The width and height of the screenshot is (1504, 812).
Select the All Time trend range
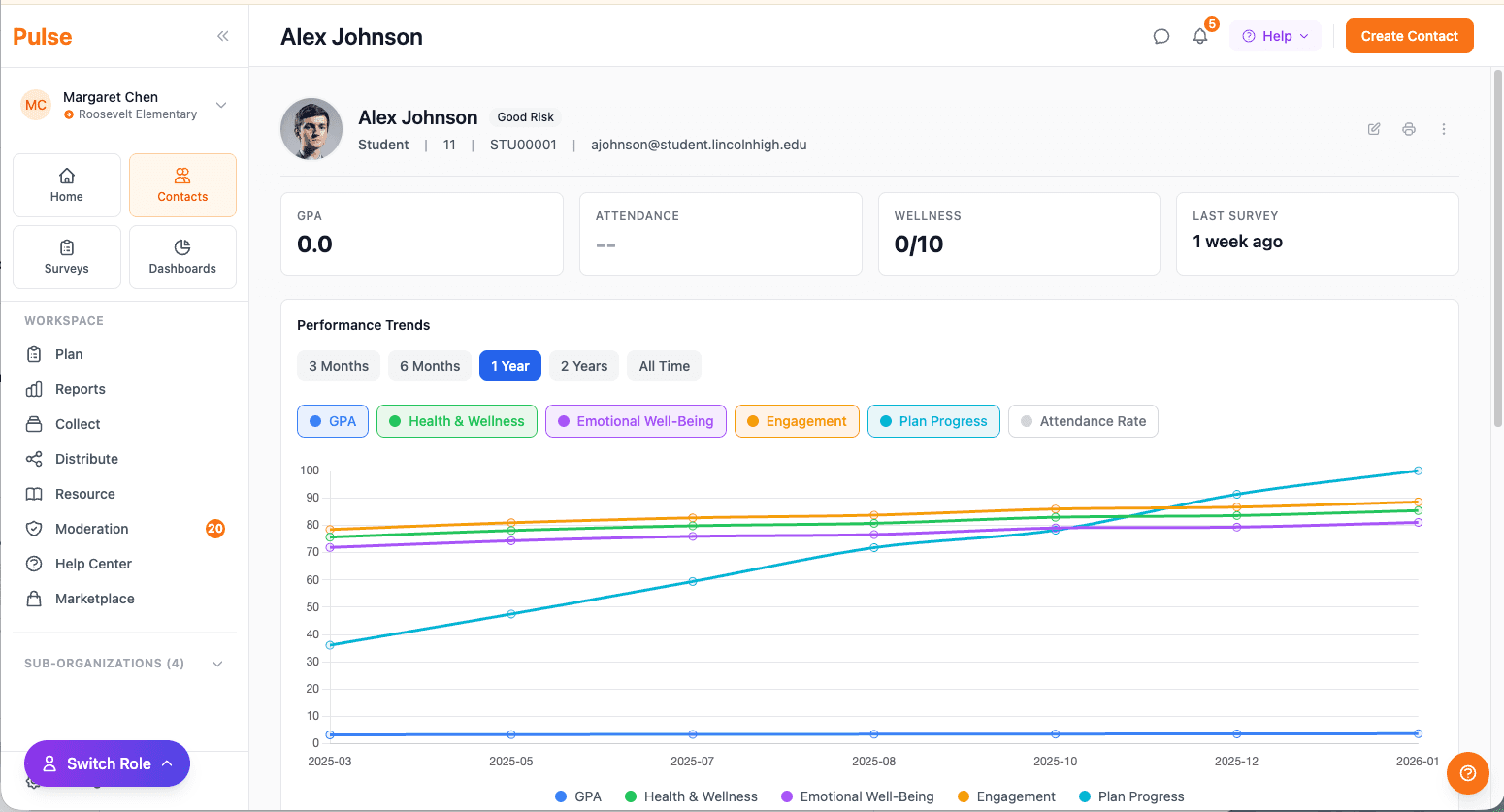664,366
